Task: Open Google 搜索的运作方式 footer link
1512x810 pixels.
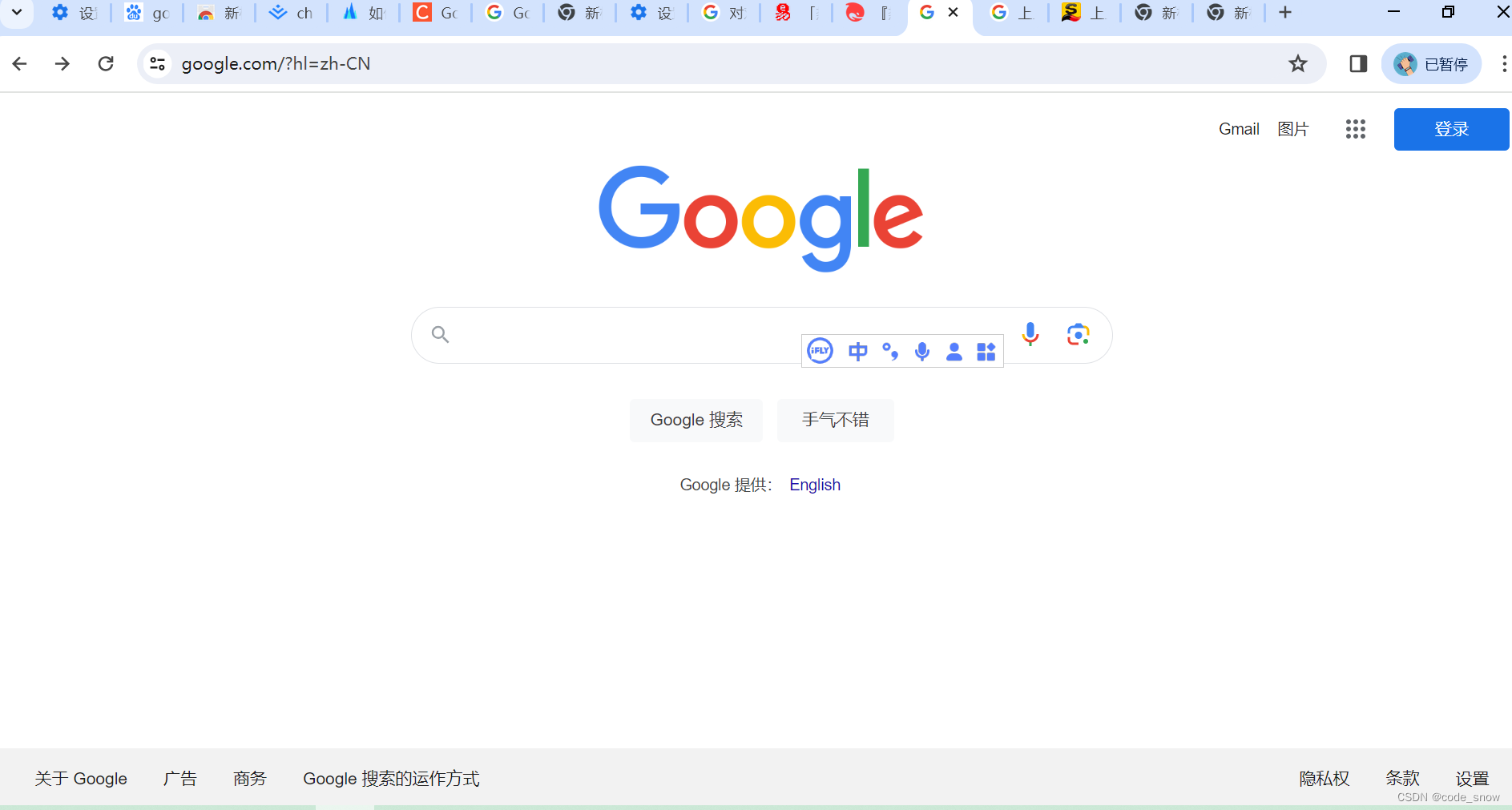Action: point(391,779)
